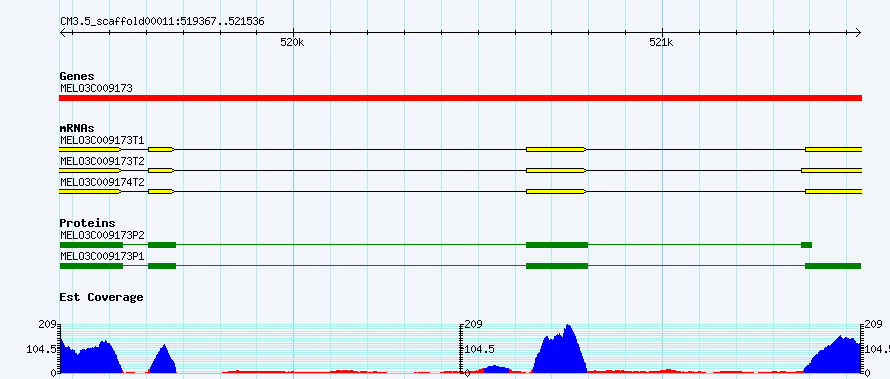This screenshot has height=379, width=890.
Task: Select the second yellow exon of MELO3C009174T2
Action: pos(161,192)
